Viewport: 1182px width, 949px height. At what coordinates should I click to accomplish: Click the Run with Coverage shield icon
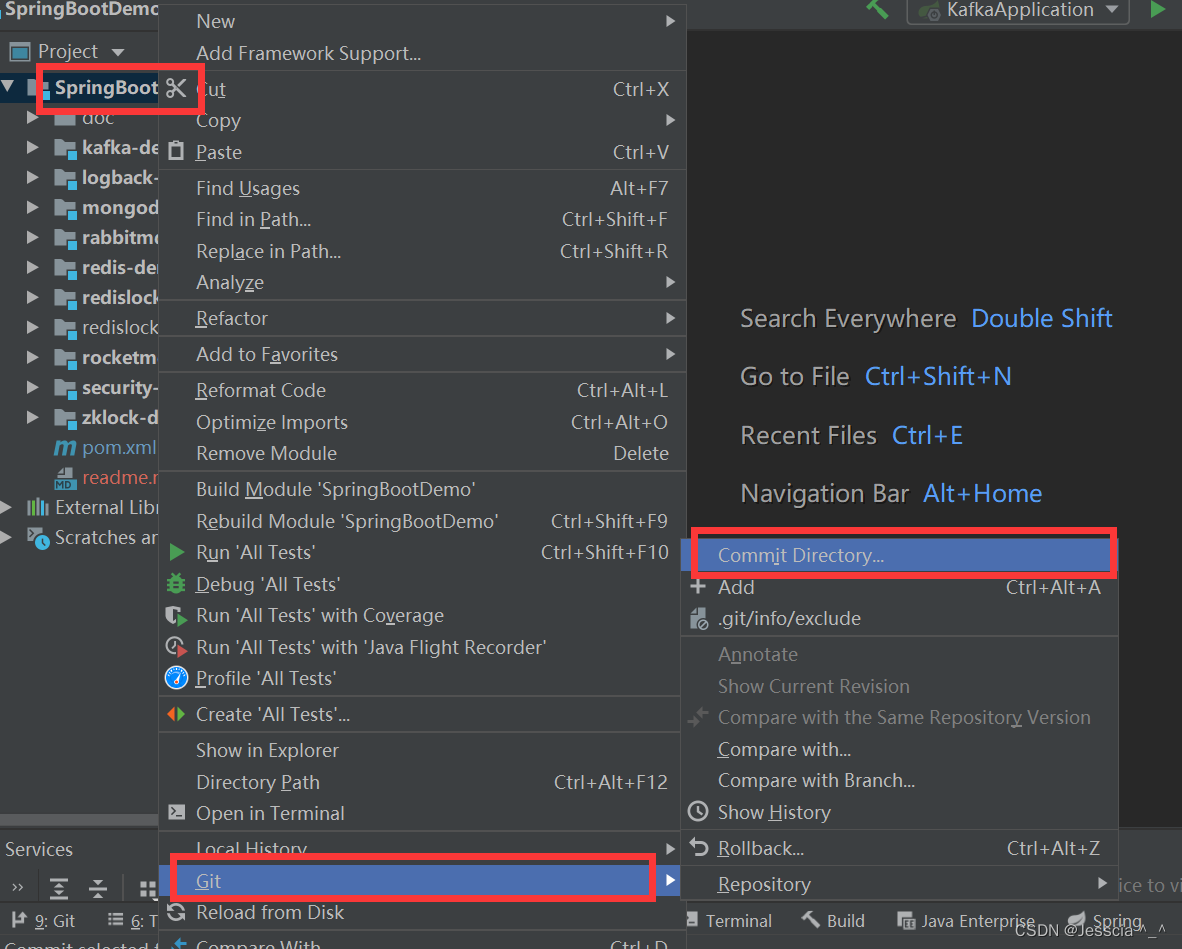[x=176, y=616]
